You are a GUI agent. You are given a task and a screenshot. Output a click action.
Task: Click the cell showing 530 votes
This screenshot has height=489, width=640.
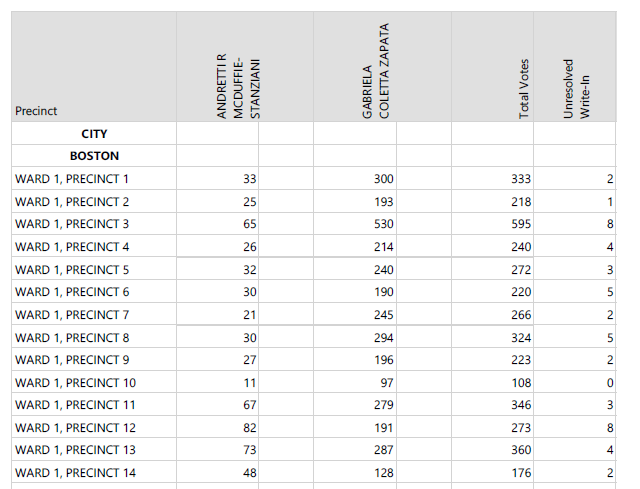point(383,224)
